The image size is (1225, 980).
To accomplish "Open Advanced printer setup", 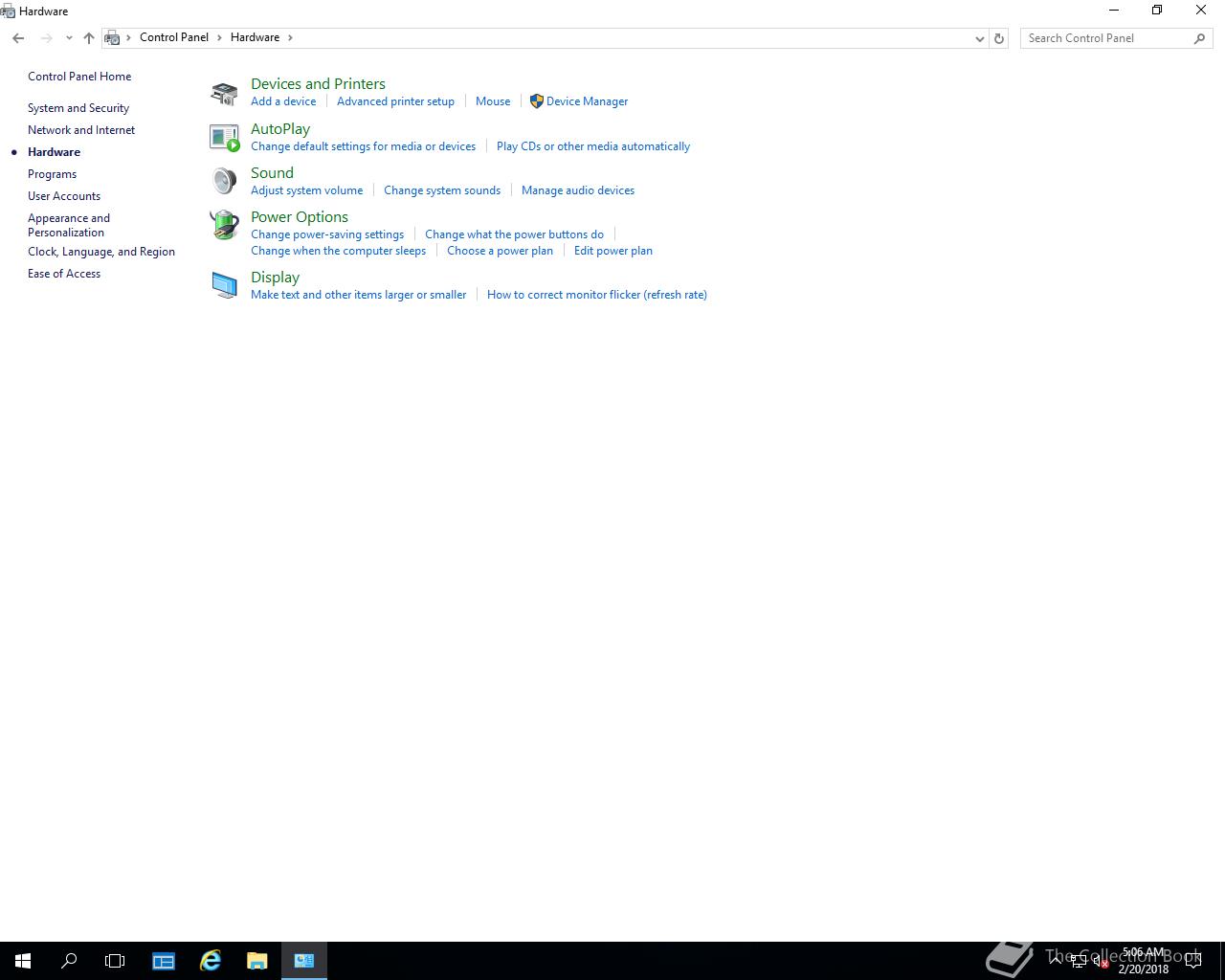I will [x=395, y=101].
